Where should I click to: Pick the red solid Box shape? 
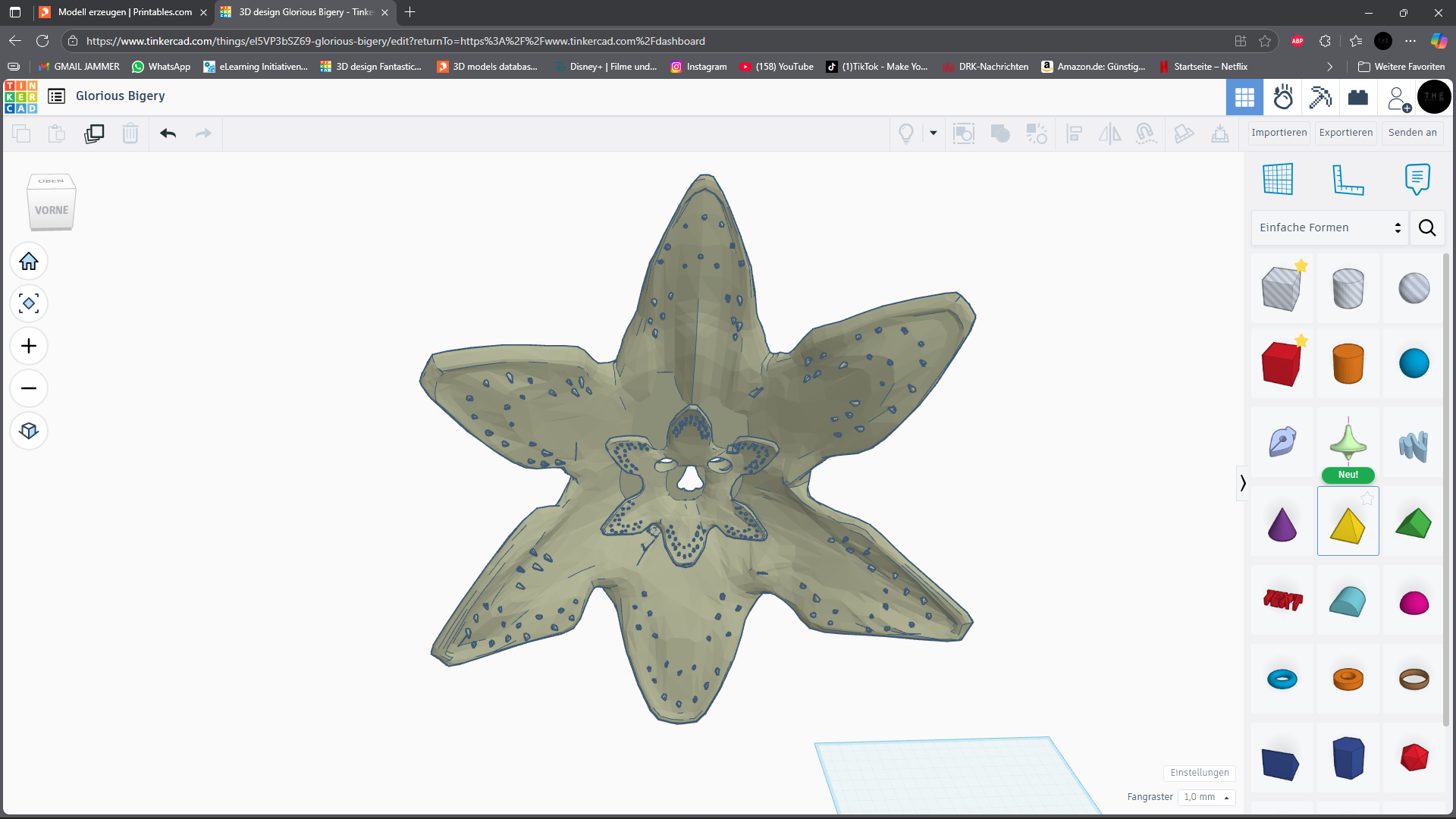tap(1282, 364)
